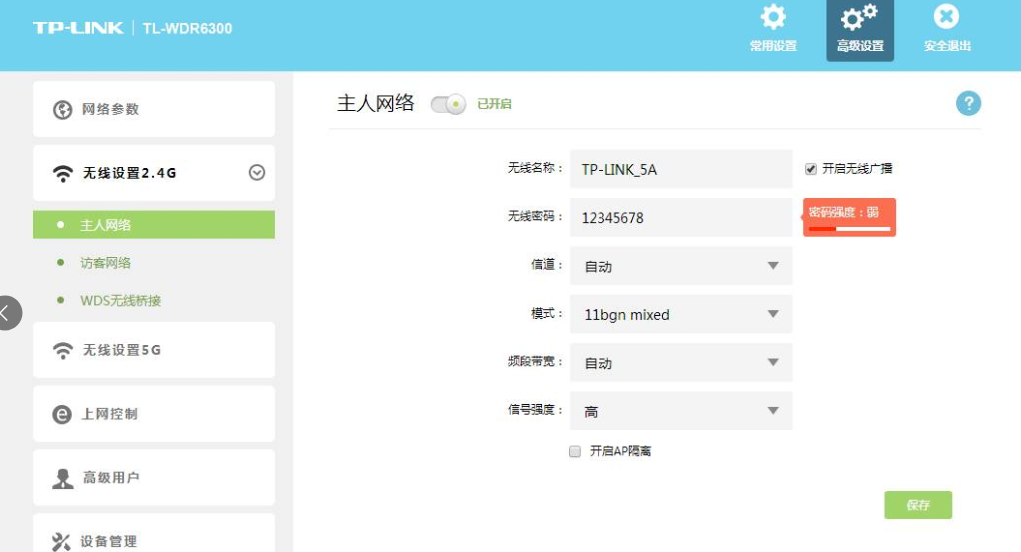Open the 模式 11bgn mixed dropdown
Image resolution: width=1021 pixels, height=552 pixels.
click(680, 314)
